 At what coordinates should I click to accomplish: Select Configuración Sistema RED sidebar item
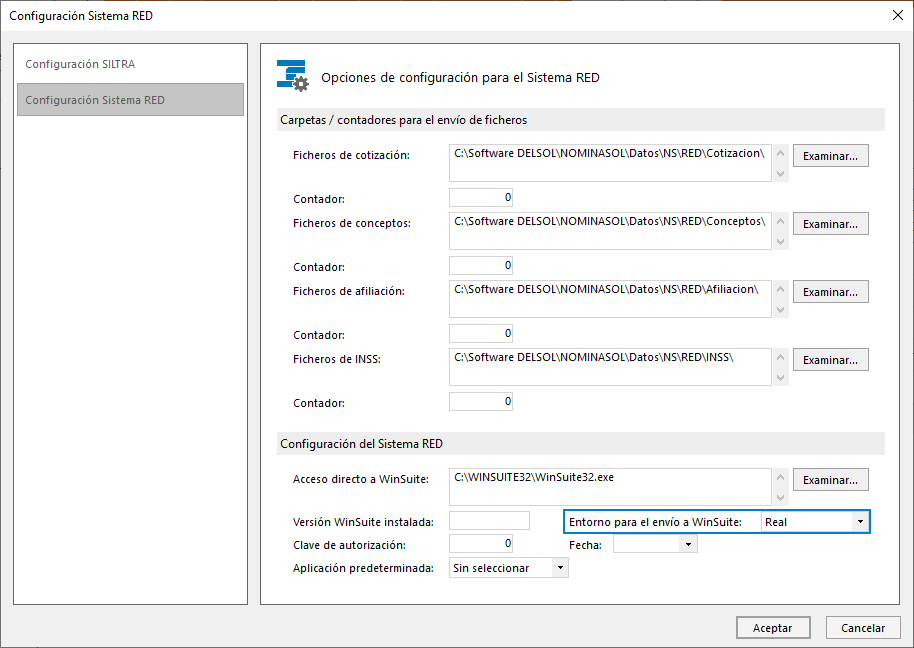[x=130, y=100]
